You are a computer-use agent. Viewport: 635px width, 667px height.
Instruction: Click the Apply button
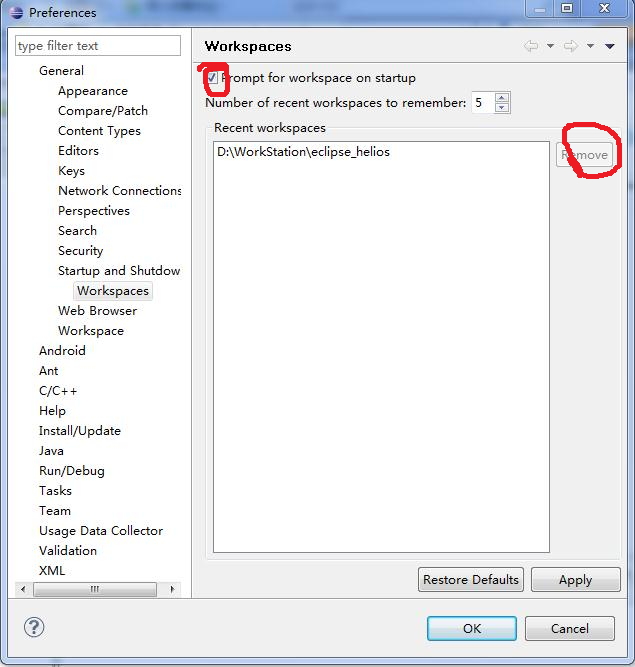(575, 579)
